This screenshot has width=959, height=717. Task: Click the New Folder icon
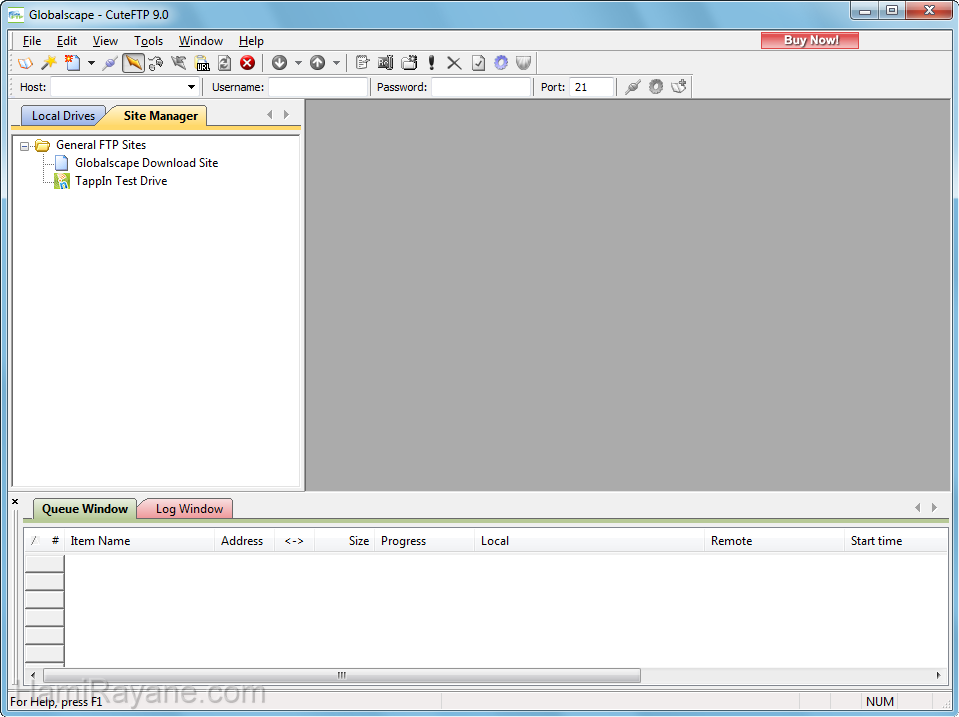click(409, 62)
